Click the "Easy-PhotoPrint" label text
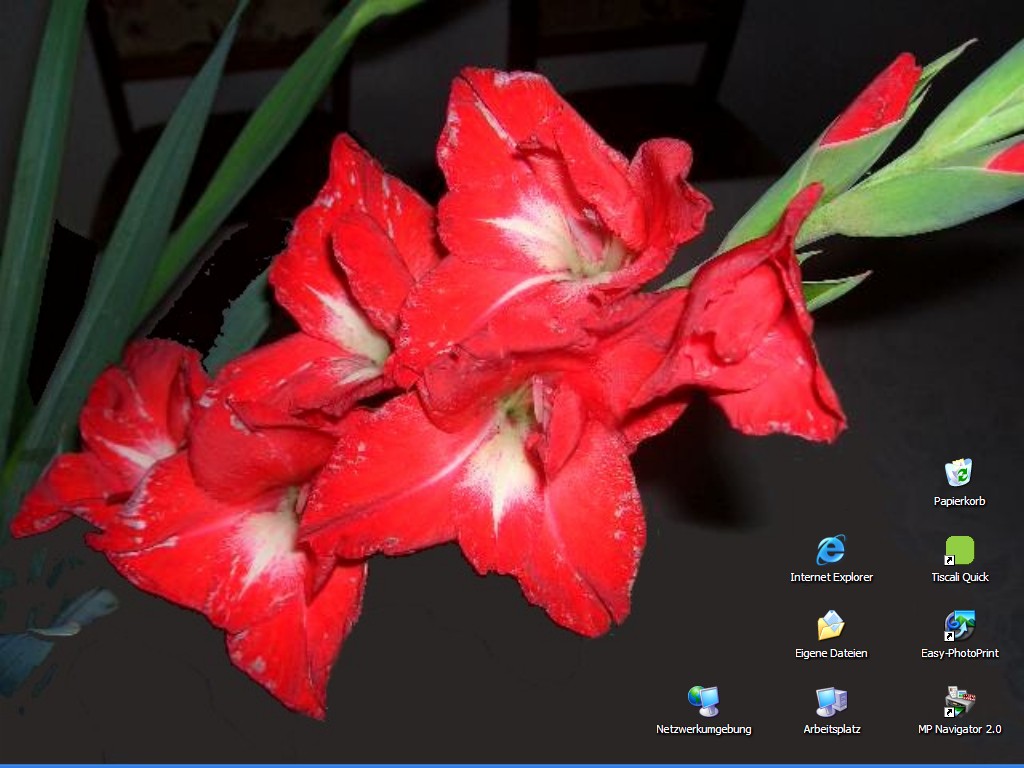Screen dimensions: 1024x768 click(x=960, y=653)
